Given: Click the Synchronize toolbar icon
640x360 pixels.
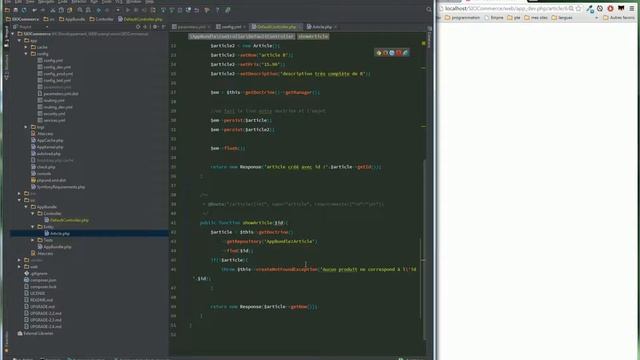Looking at the screenshot, I should (x=24, y=10).
